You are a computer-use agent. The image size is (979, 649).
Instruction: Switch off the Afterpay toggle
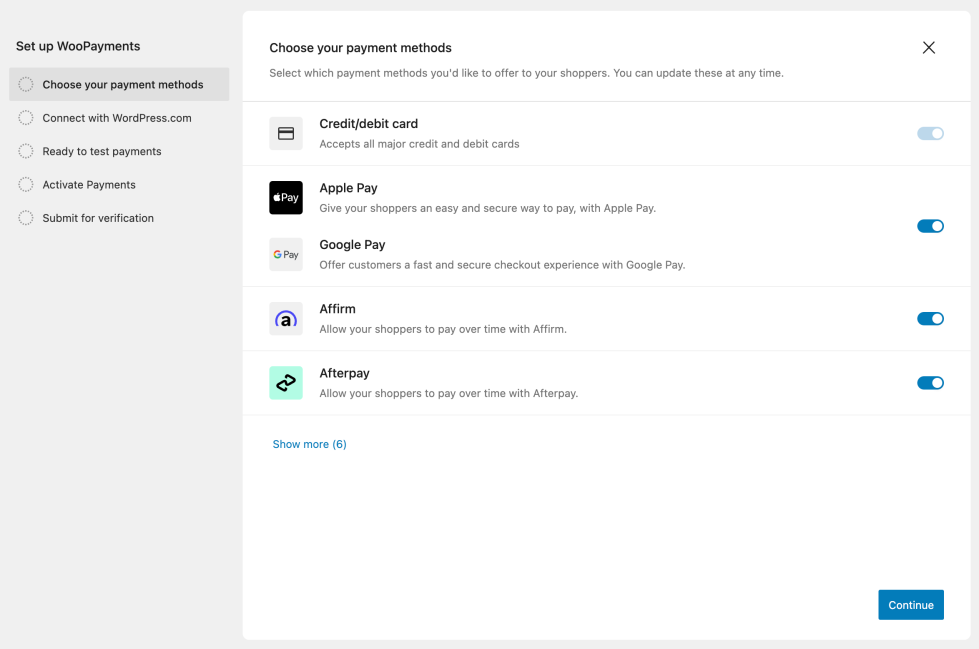930,383
